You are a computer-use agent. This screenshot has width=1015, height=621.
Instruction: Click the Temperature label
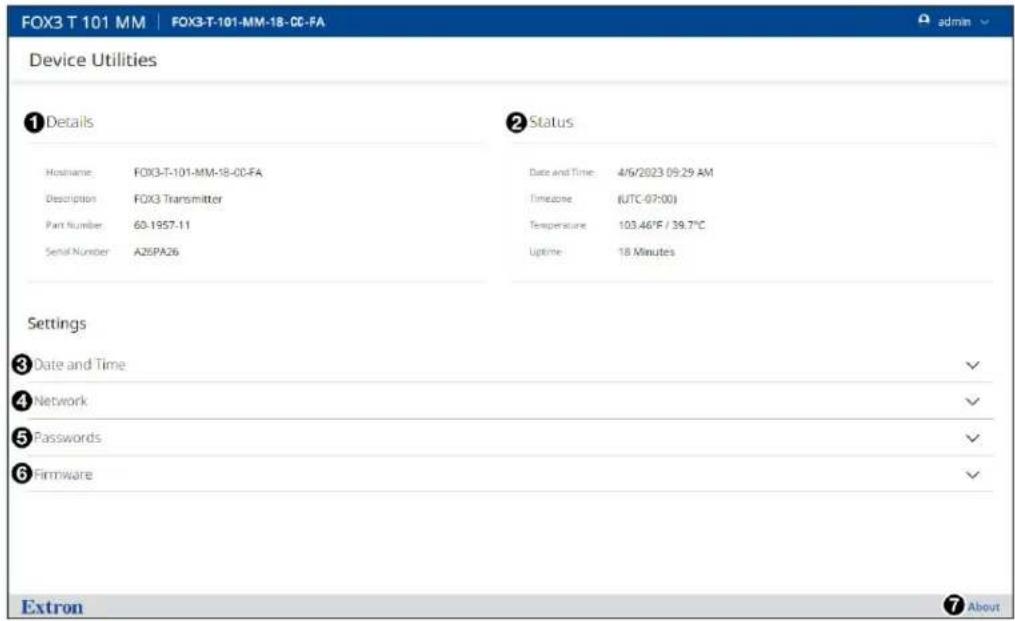point(557,225)
